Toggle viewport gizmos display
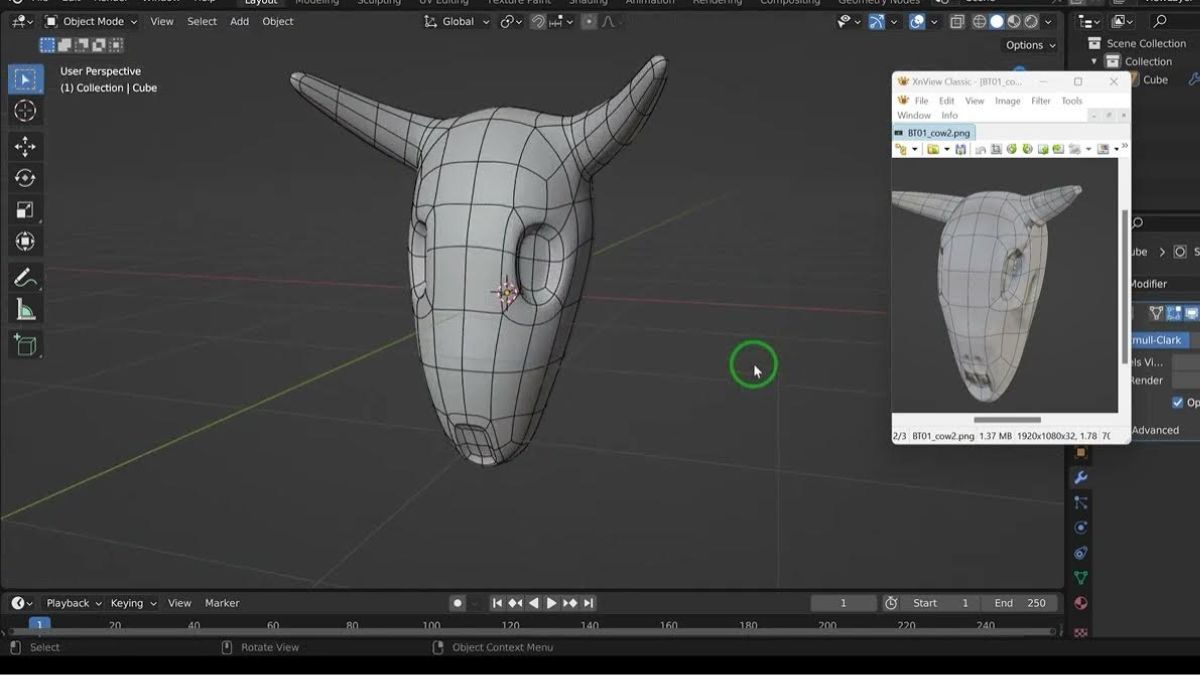This screenshot has height=675, width=1200. tap(877, 21)
